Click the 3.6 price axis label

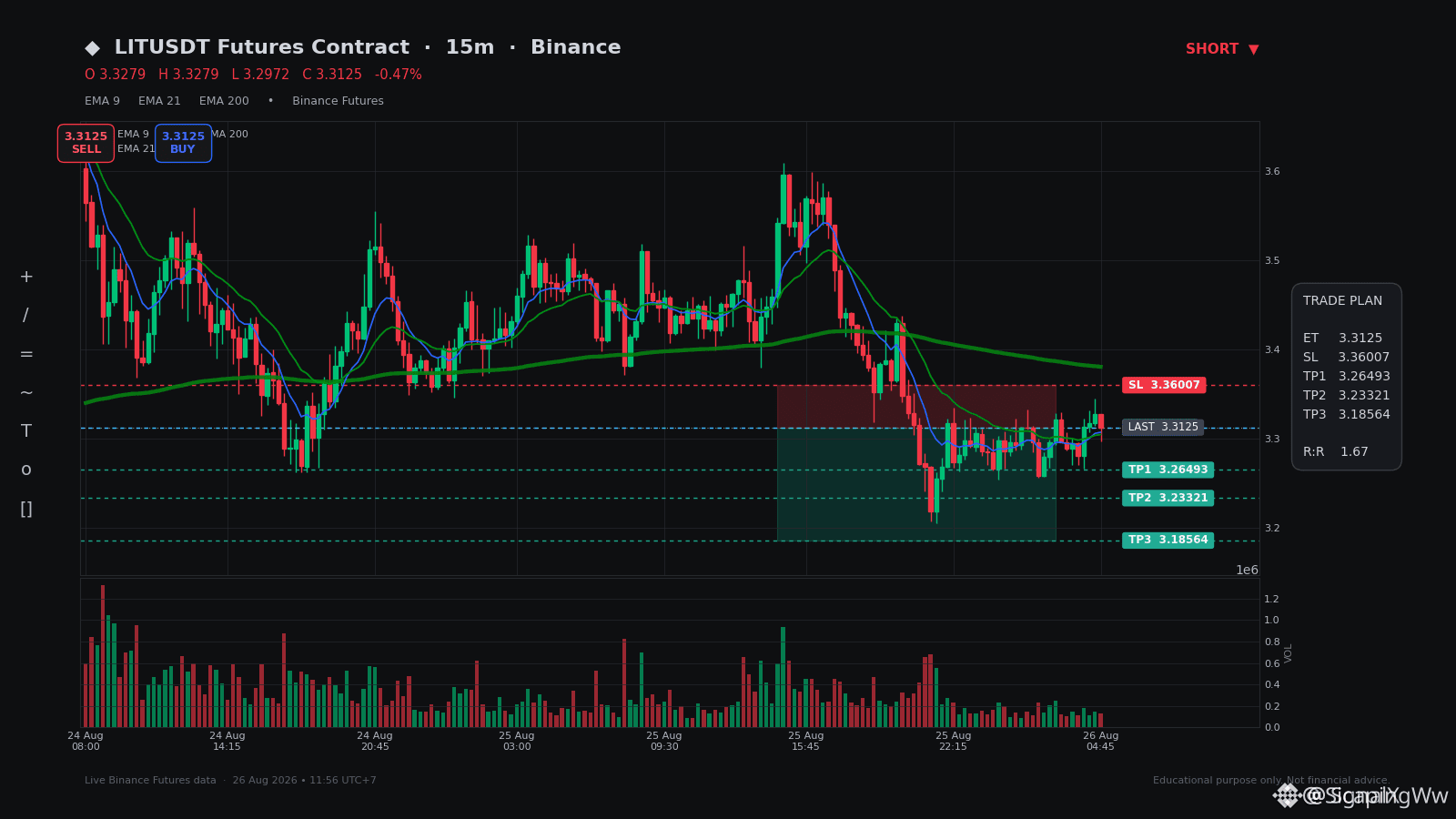click(1272, 171)
